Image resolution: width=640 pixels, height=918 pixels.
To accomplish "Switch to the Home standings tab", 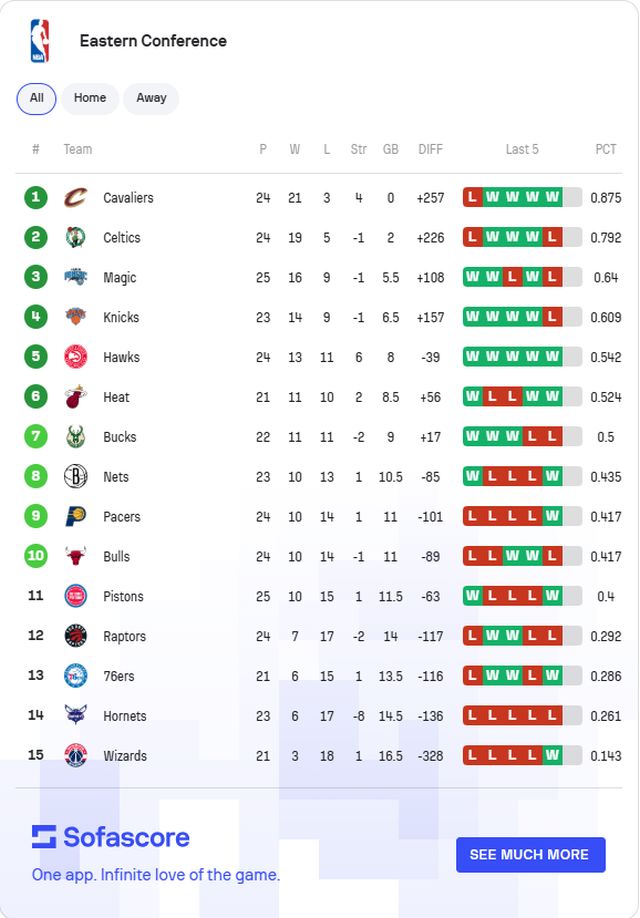I will pos(90,98).
